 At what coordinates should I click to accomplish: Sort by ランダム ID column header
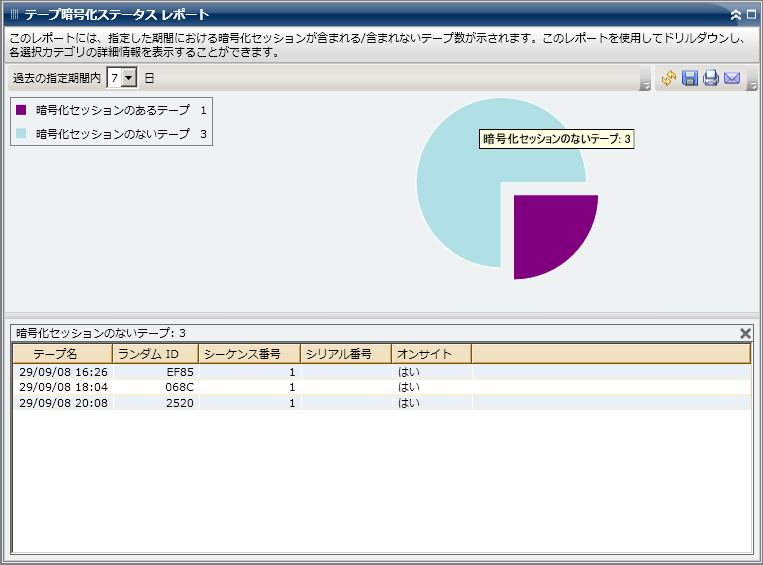[154, 354]
